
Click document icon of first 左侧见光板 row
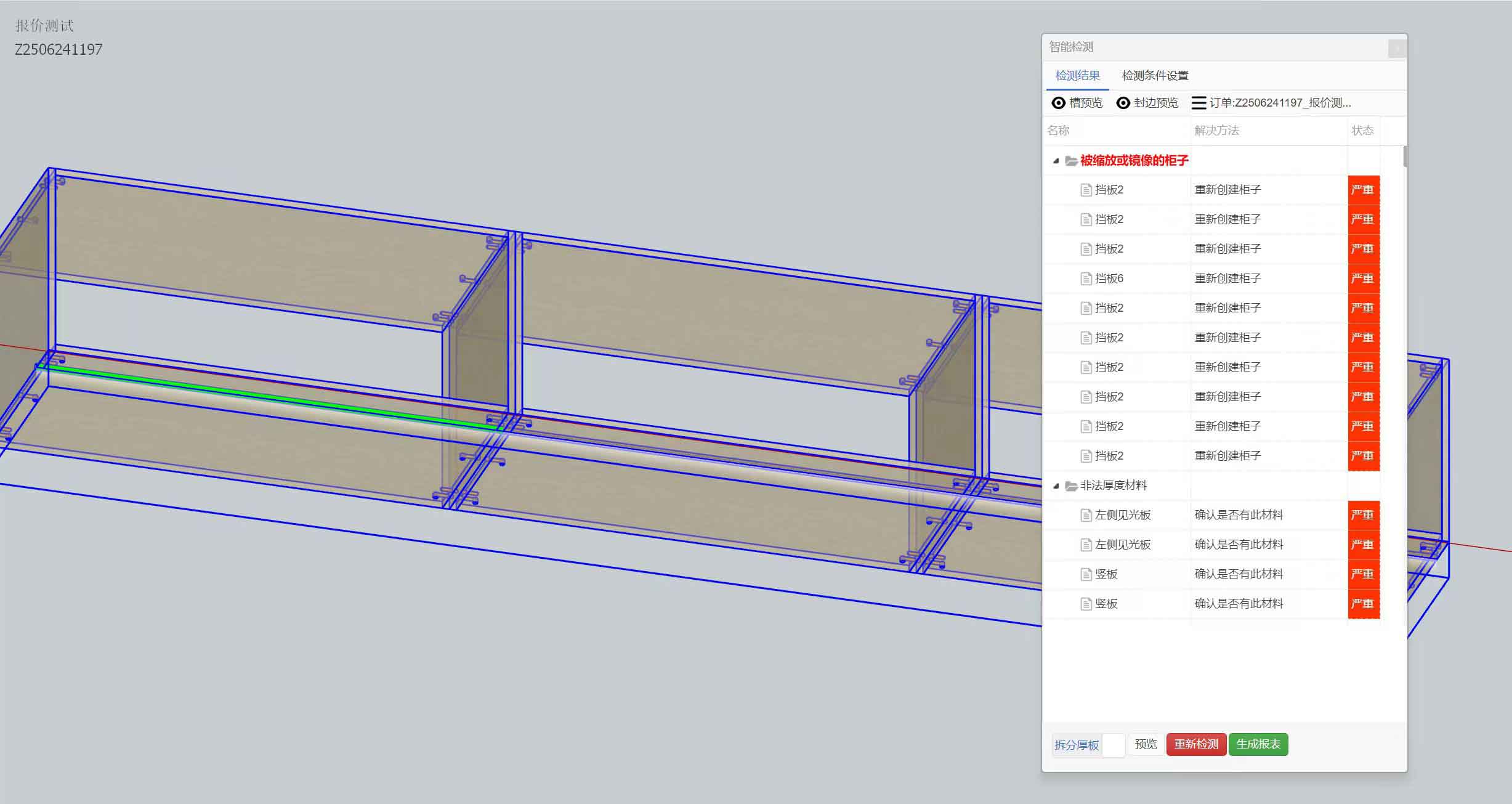pyautogui.click(x=1086, y=515)
